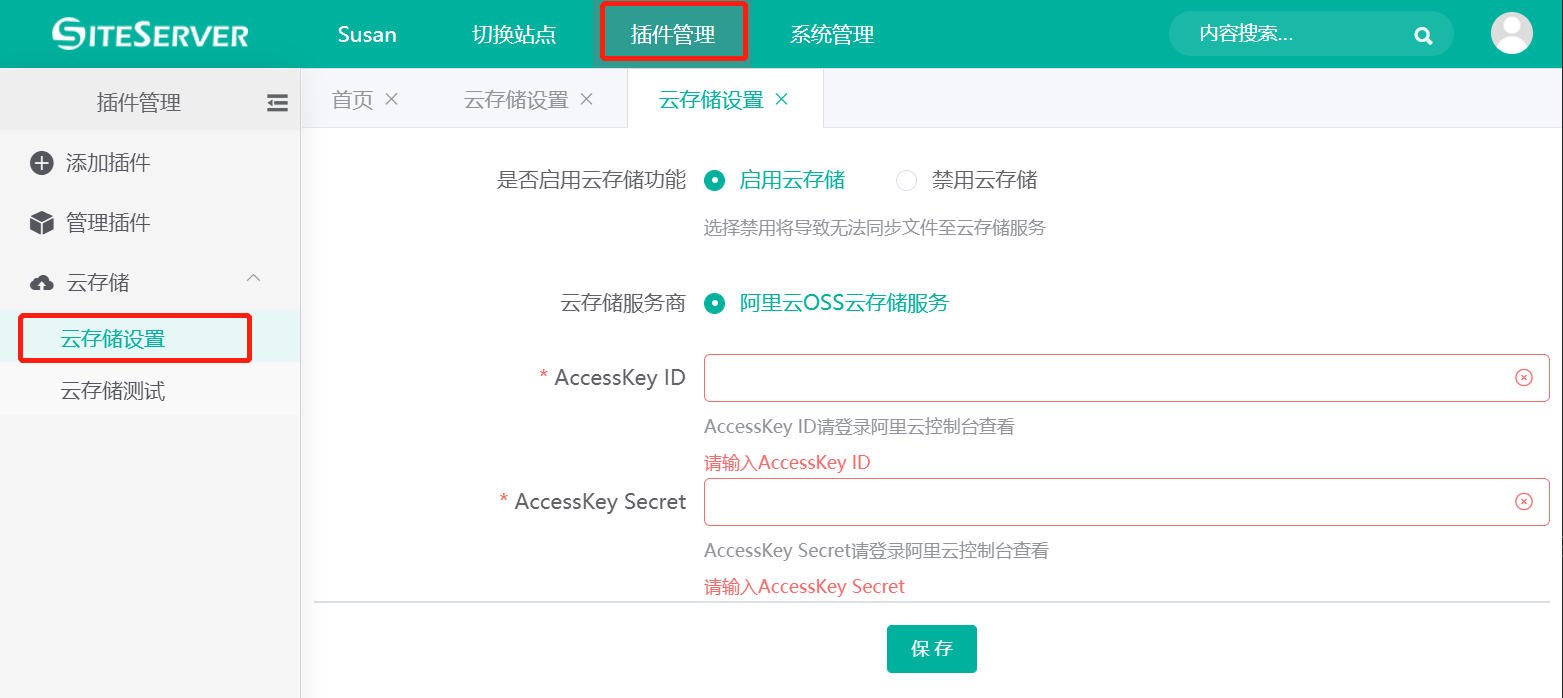1563x698 pixels.
Task: Open the 切换站点 menu
Action: click(514, 35)
